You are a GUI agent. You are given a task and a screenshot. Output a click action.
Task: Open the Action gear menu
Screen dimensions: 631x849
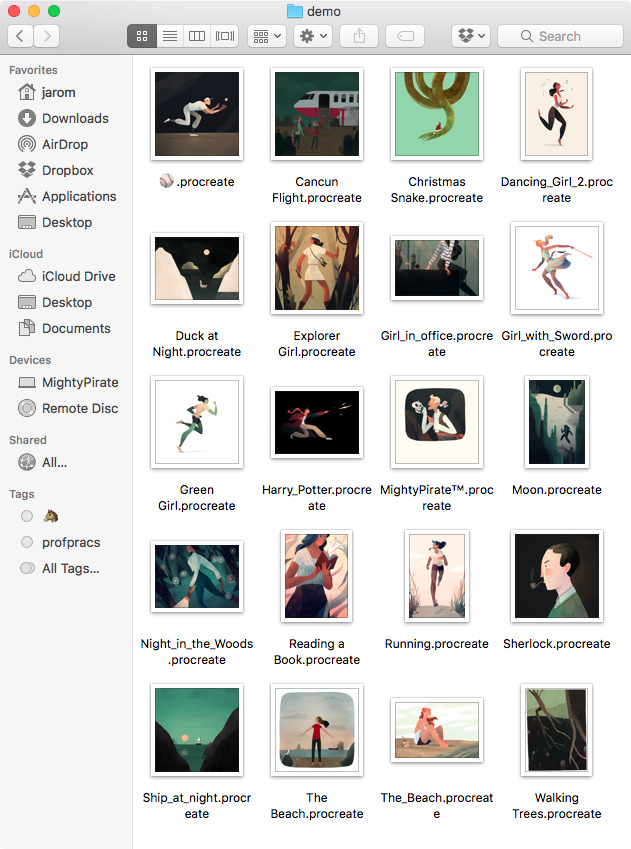[x=313, y=36]
